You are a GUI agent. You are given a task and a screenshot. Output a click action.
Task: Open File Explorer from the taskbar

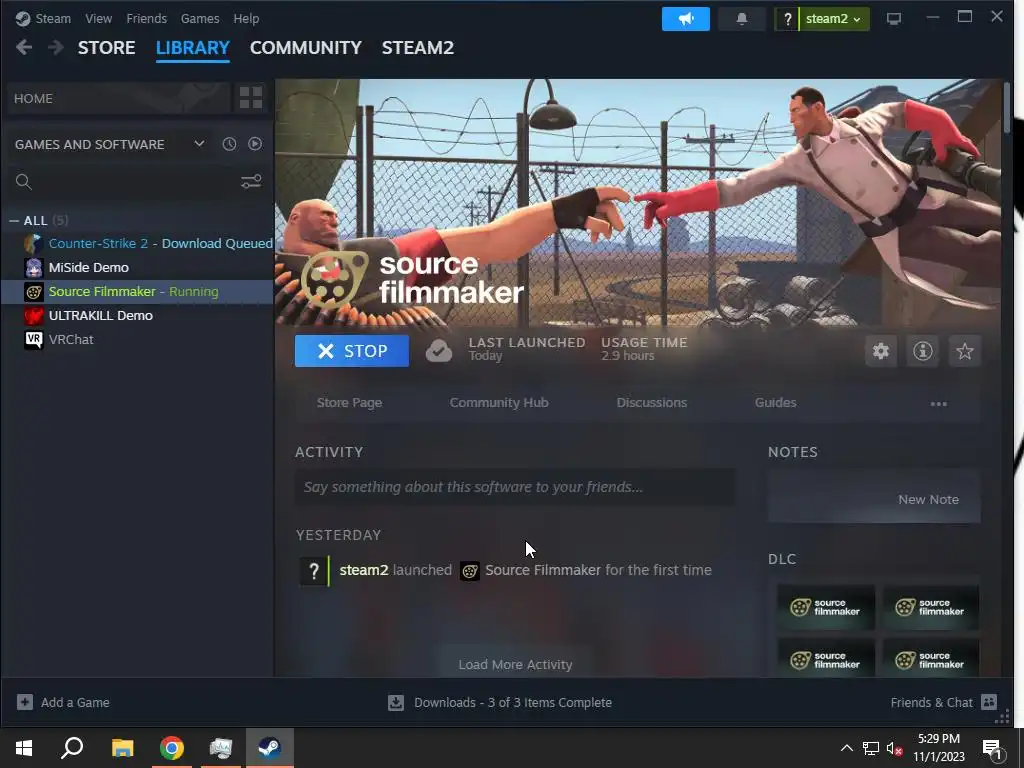122,748
